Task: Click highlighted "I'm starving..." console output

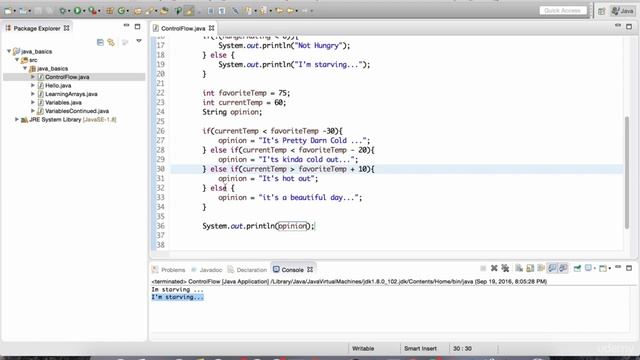Action: pos(178,297)
